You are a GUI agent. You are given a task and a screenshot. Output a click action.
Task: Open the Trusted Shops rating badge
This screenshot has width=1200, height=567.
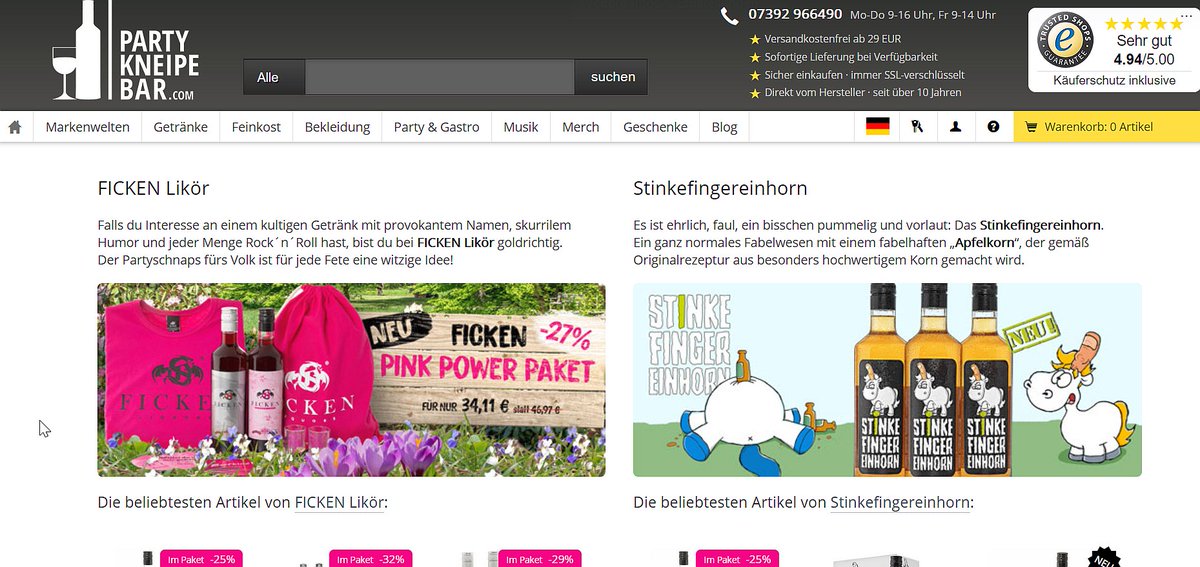click(x=1113, y=50)
